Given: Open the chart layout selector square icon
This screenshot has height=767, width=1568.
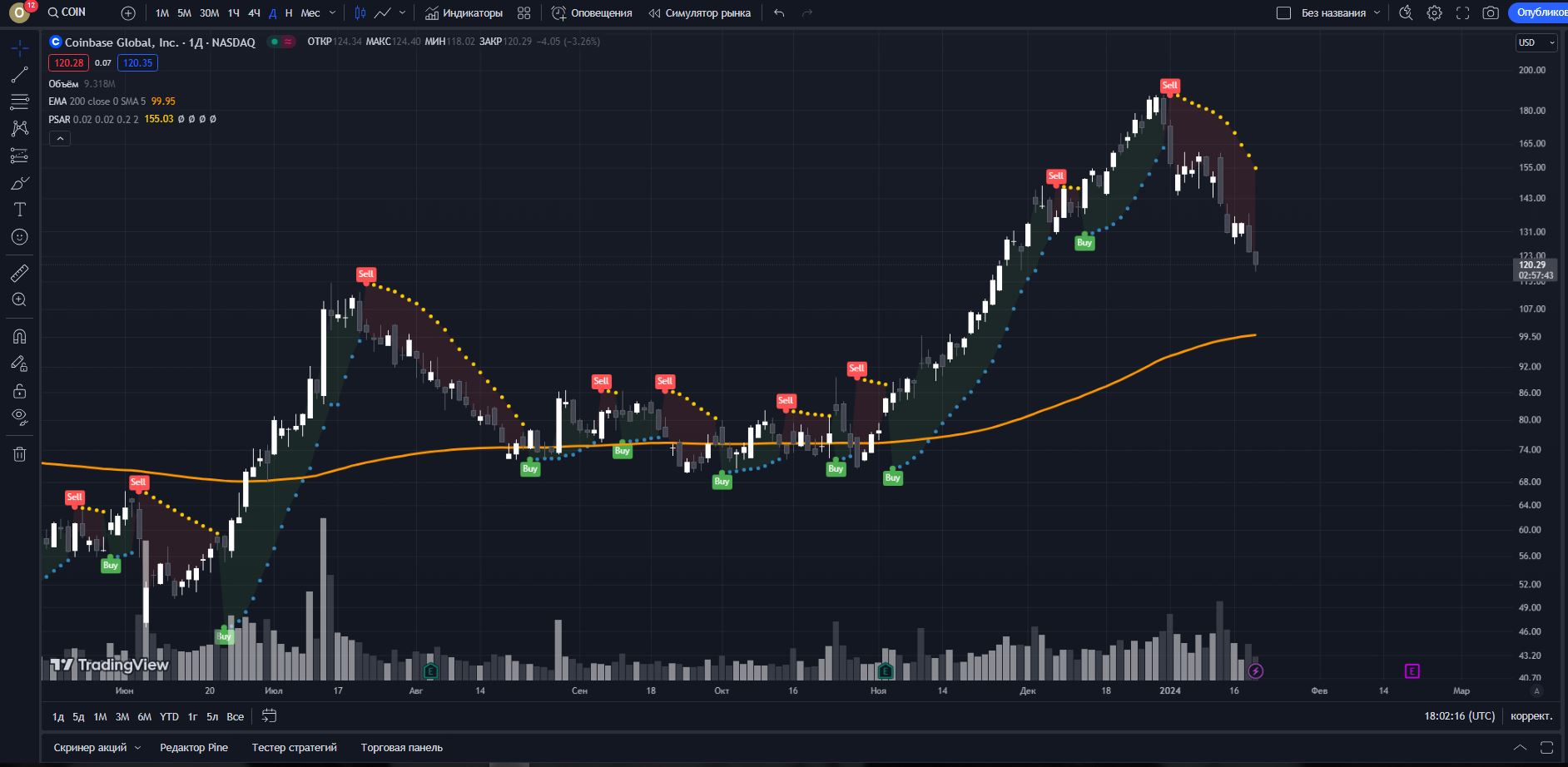Looking at the screenshot, I should coord(1283,13).
